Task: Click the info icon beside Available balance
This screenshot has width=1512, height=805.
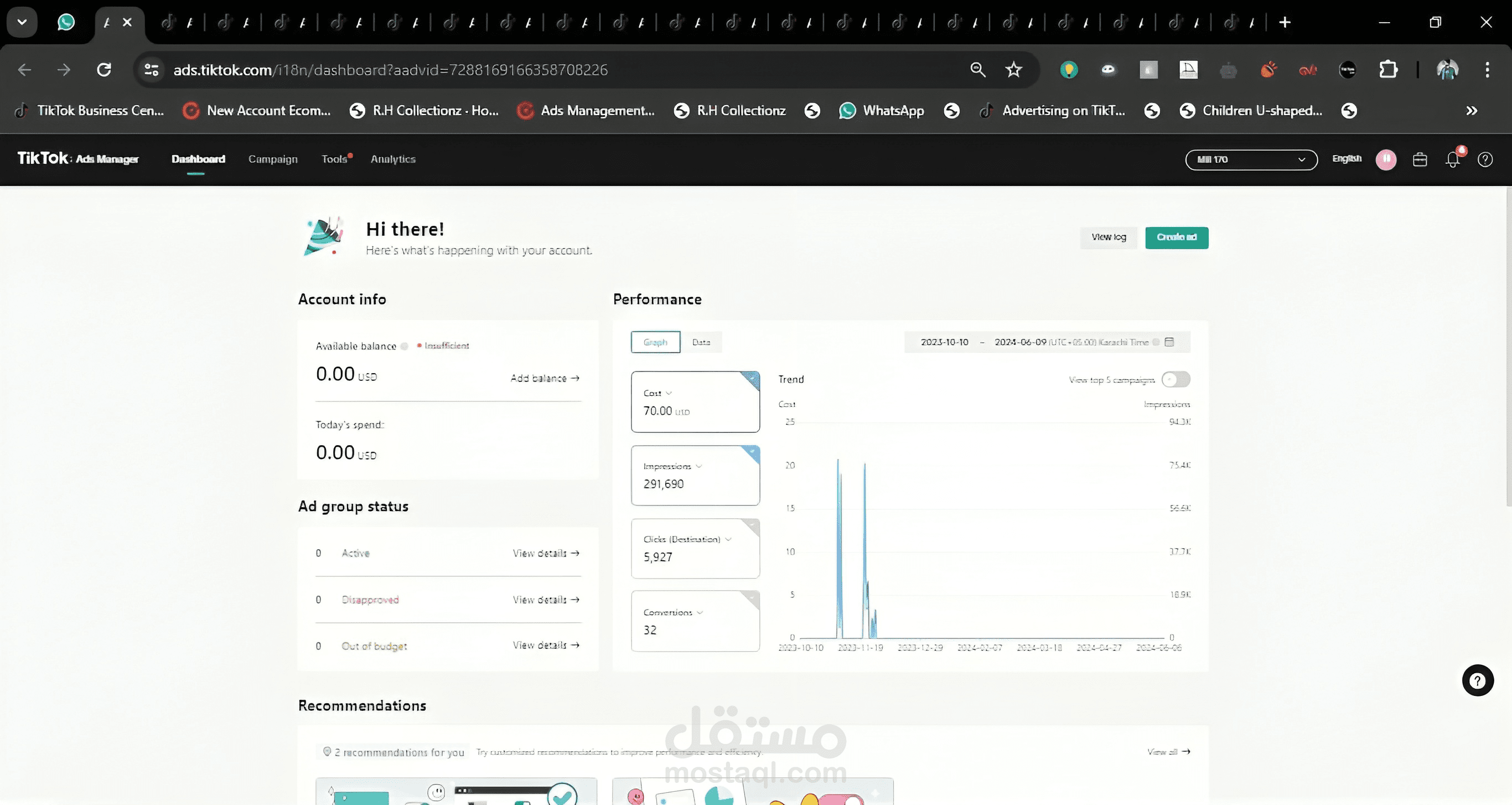Action: (404, 346)
